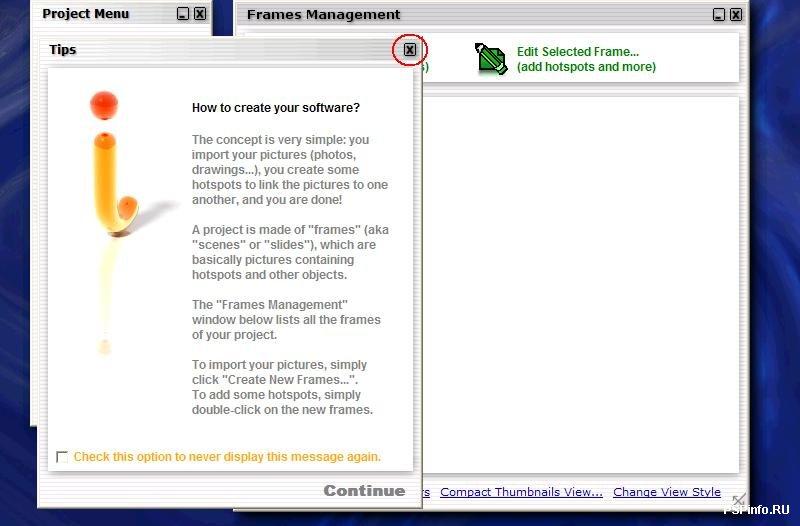Click the 'How to create your software?' heading
Screen dimensions: 800x526
pos(275,108)
